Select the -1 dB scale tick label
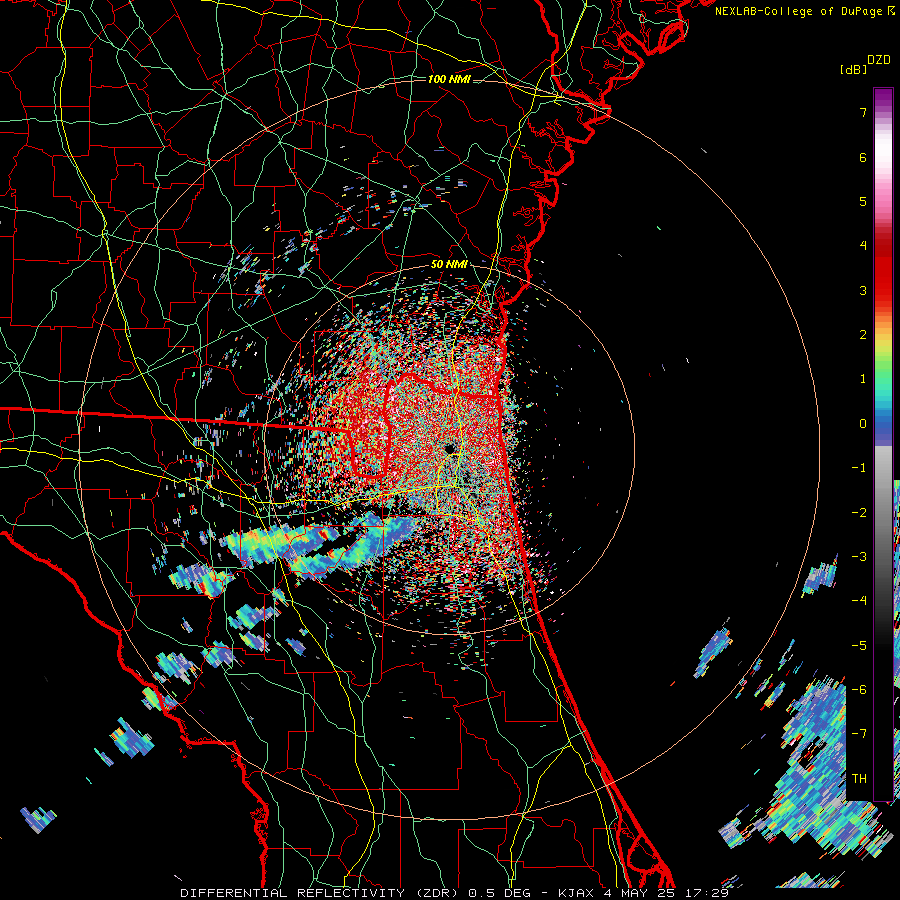The image size is (900, 900). coord(859,468)
